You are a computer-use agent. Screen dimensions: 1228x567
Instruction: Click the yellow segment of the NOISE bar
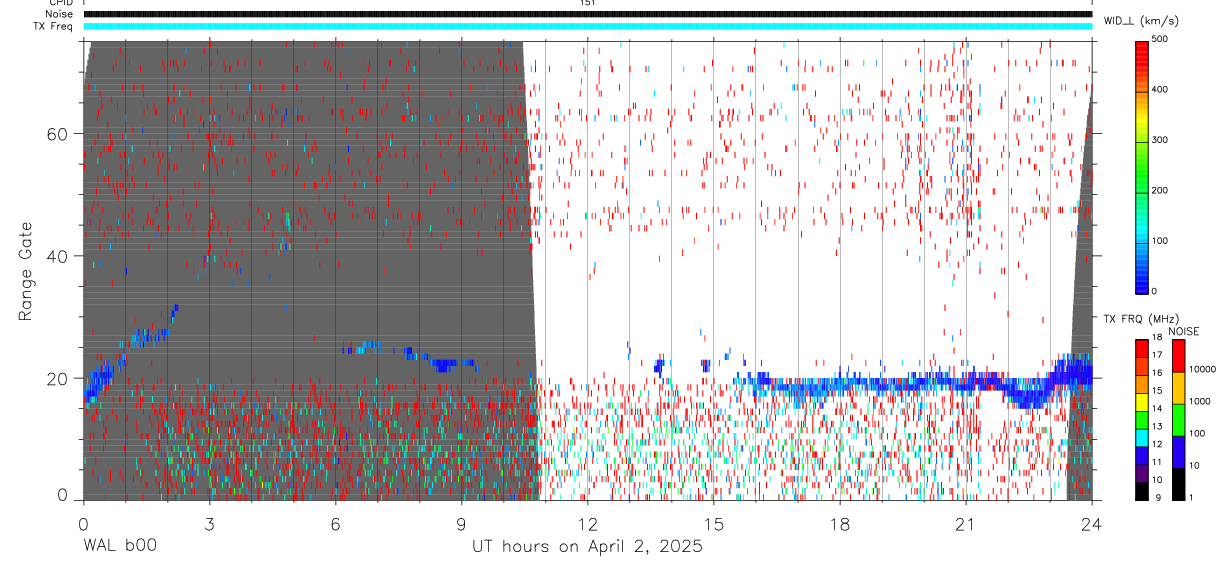click(1178, 388)
